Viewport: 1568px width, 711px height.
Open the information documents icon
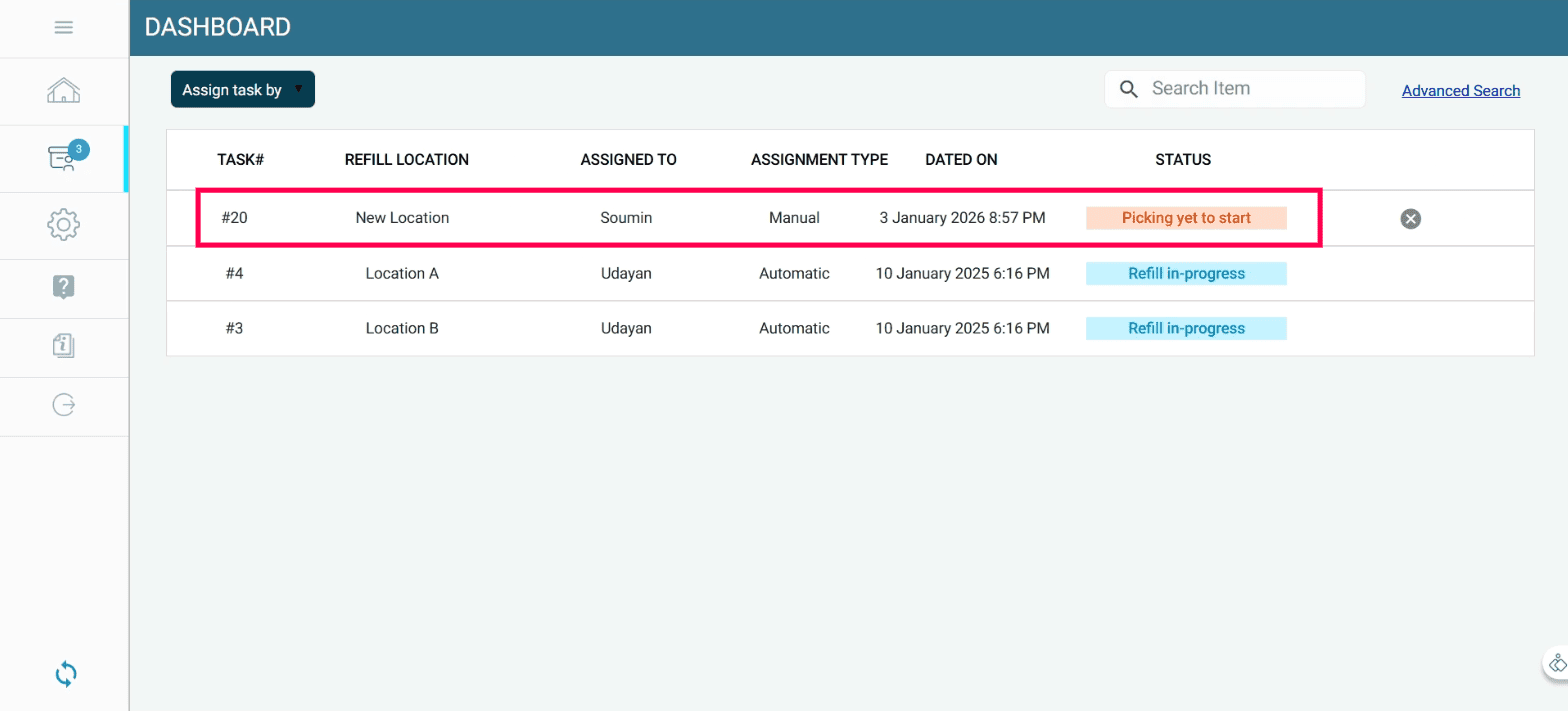[x=64, y=346]
